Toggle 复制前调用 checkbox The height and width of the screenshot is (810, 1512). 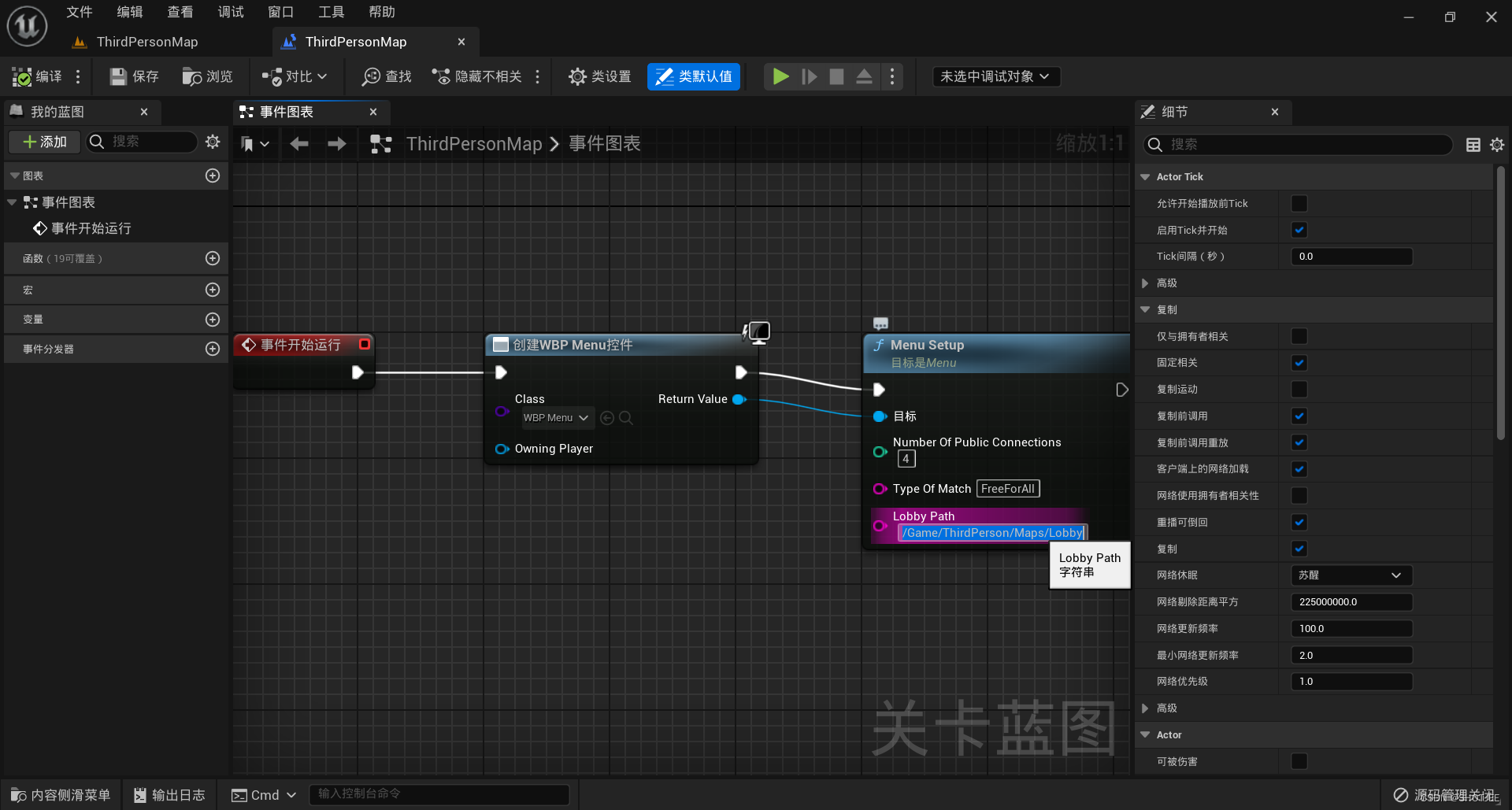tap(1299, 416)
